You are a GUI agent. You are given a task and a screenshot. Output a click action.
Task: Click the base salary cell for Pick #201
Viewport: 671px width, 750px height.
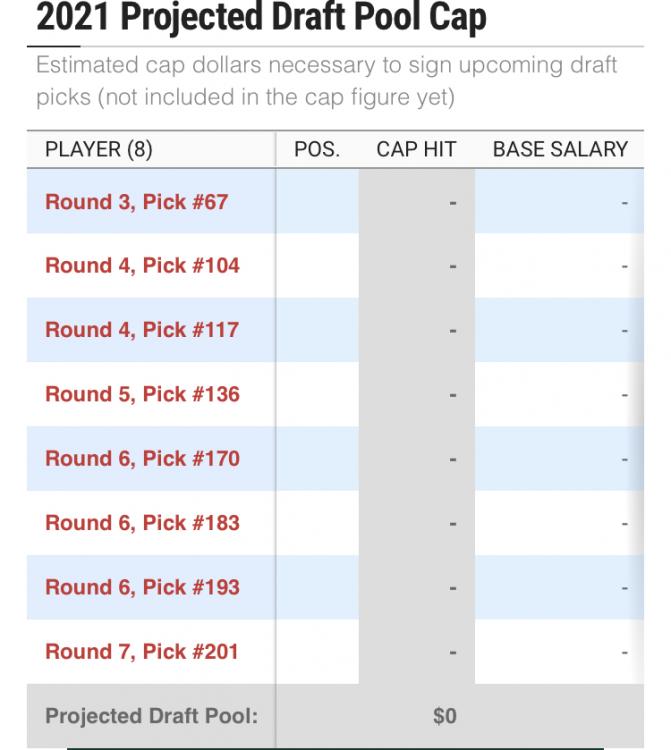point(624,653)
